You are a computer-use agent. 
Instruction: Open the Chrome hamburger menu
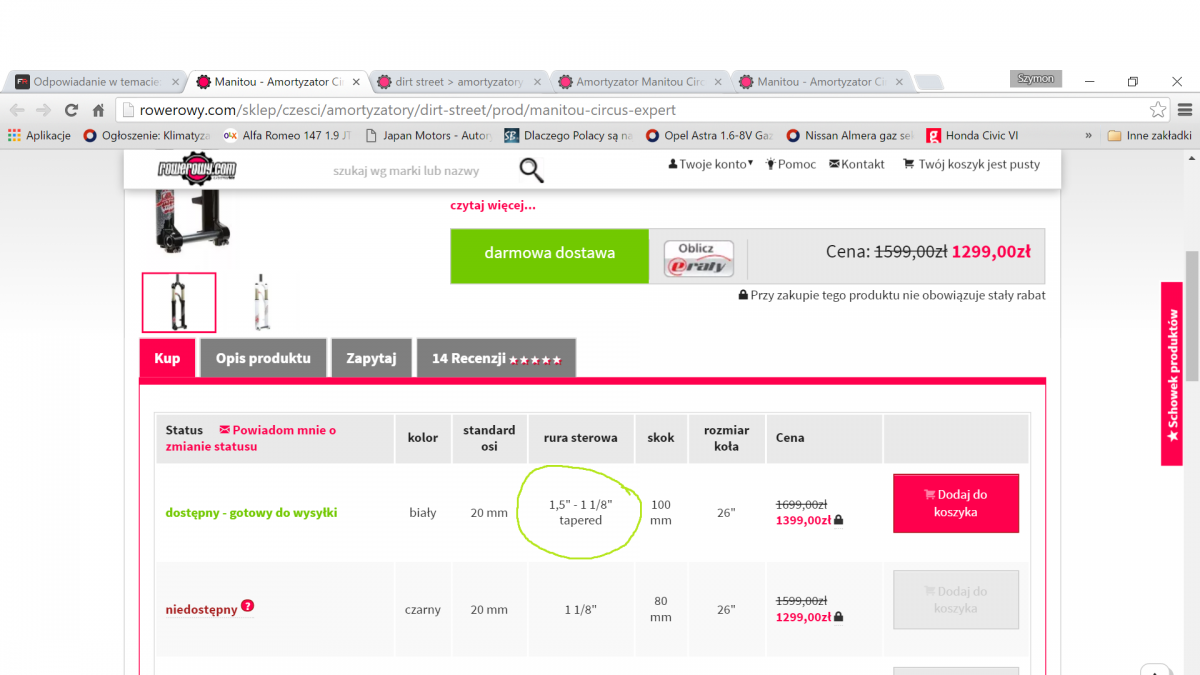tap(1185, 110)
